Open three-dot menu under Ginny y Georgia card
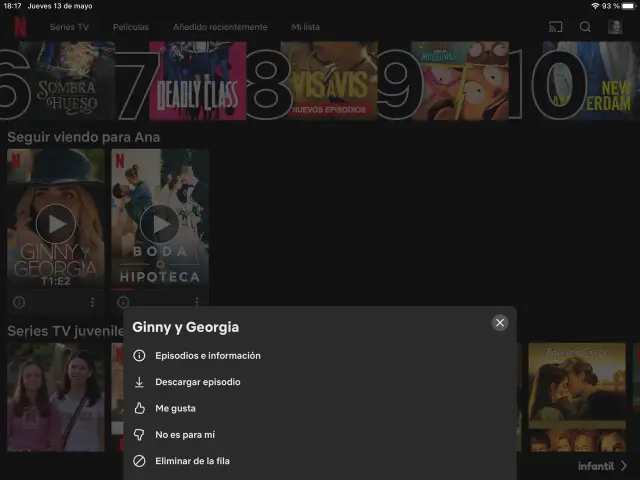 click(93, 302)
